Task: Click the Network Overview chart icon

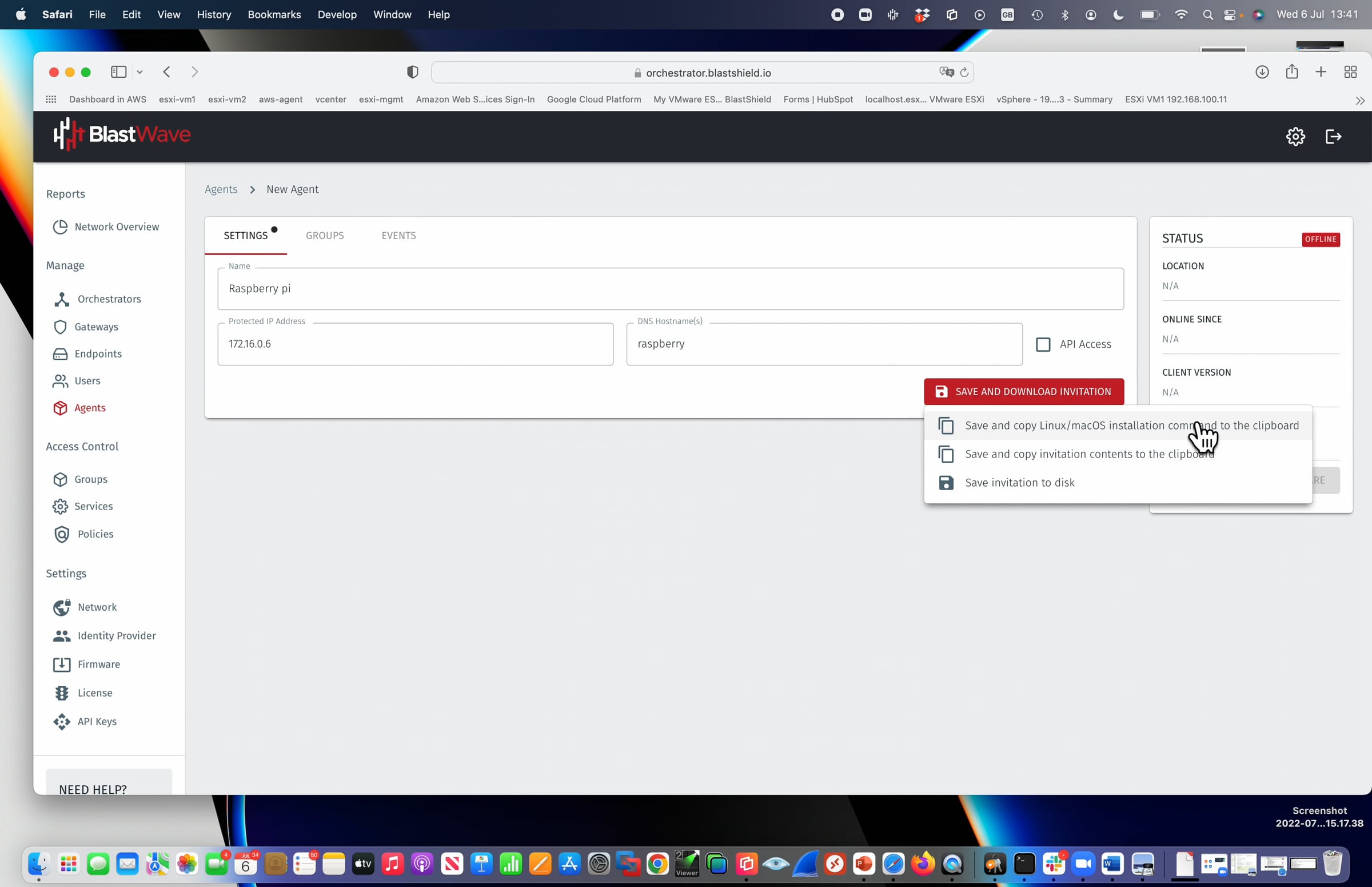Action: (61, 227)
